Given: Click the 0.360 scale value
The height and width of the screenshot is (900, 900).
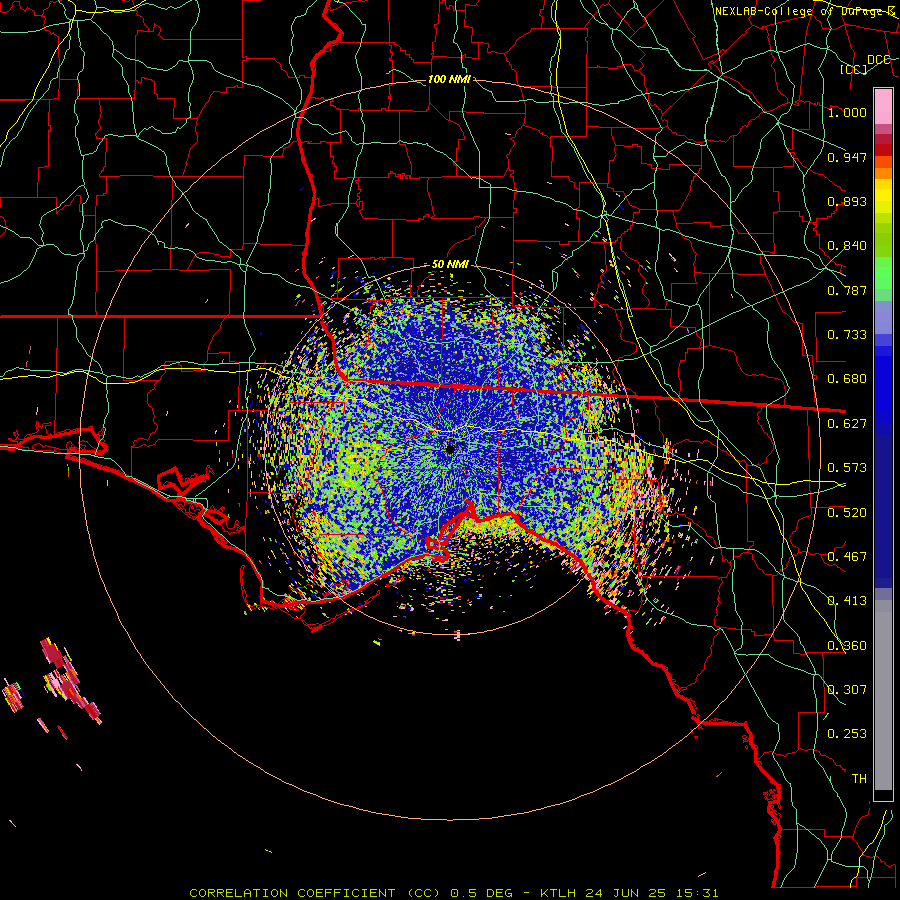Looking at the screenshot, I should tap(847, 646).
